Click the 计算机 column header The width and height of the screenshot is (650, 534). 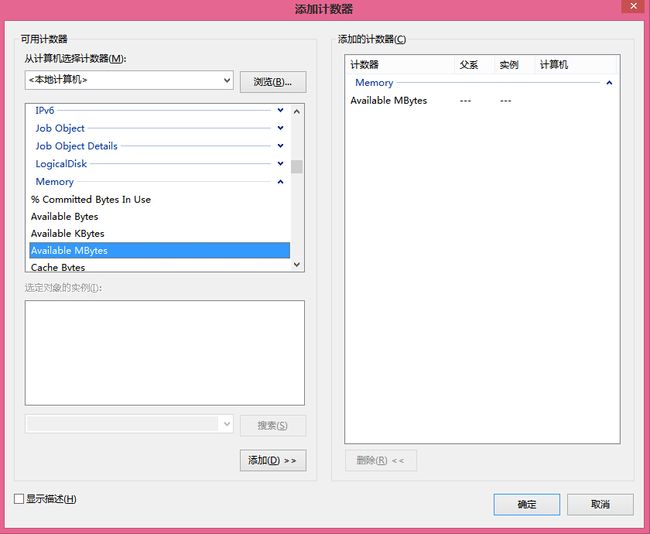pyautogui.click(x=575, y=65)
